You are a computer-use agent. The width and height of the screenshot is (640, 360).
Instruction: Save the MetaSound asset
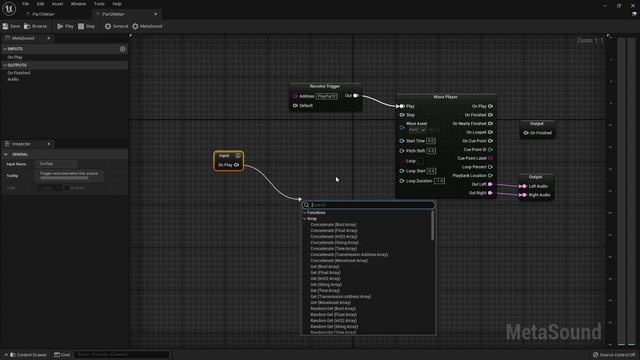tap(11, 26)
